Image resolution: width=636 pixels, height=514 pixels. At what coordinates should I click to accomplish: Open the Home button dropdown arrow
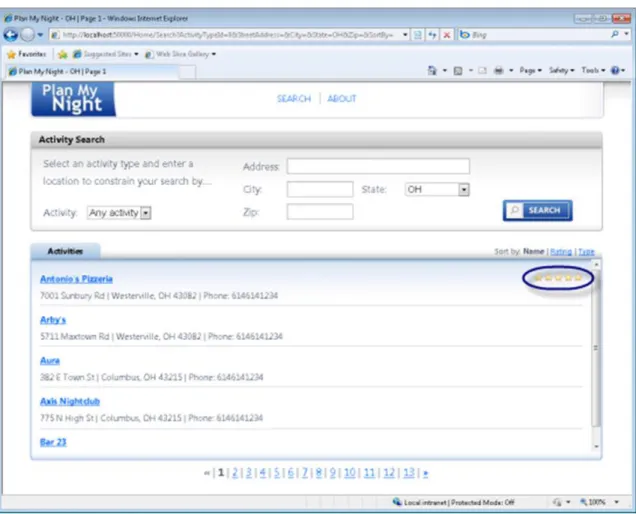445,71
